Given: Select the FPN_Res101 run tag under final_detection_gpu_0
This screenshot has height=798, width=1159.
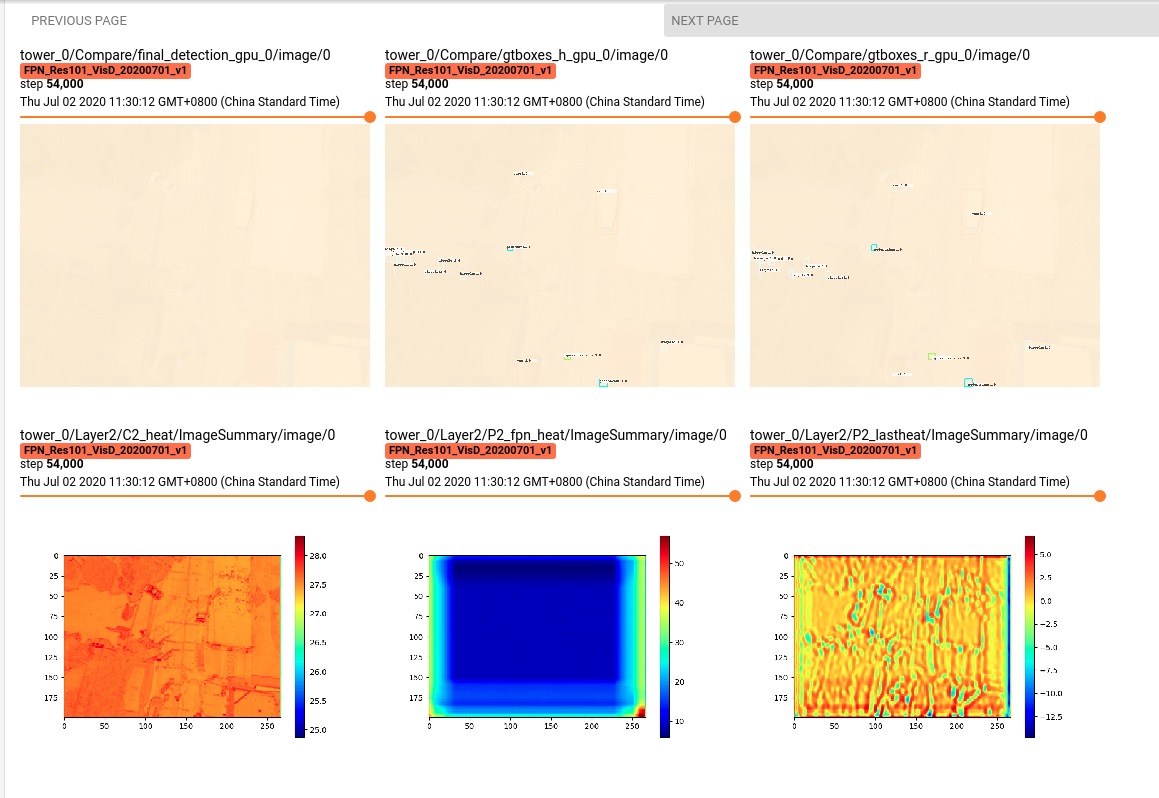Looking at the screenshot, I should pyautogui.click(x=104, y=70).
